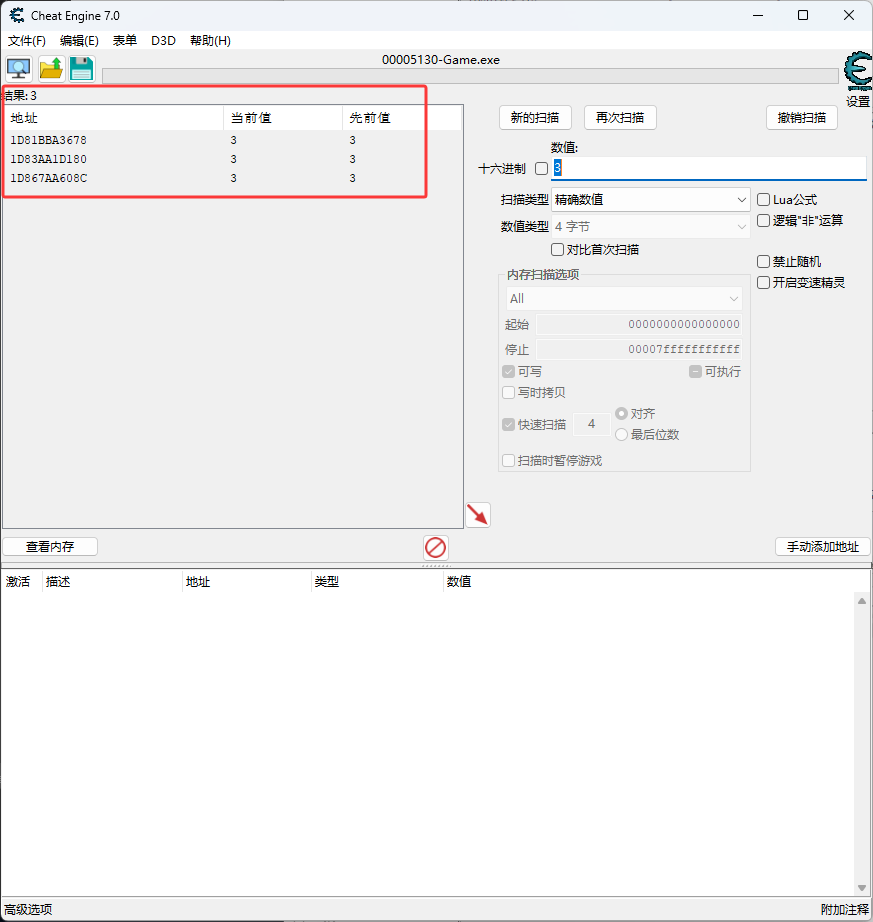Open the 帮助(H) menu
Image resolution: width=873 pixels, height=922 pixels.
[210, 41]
